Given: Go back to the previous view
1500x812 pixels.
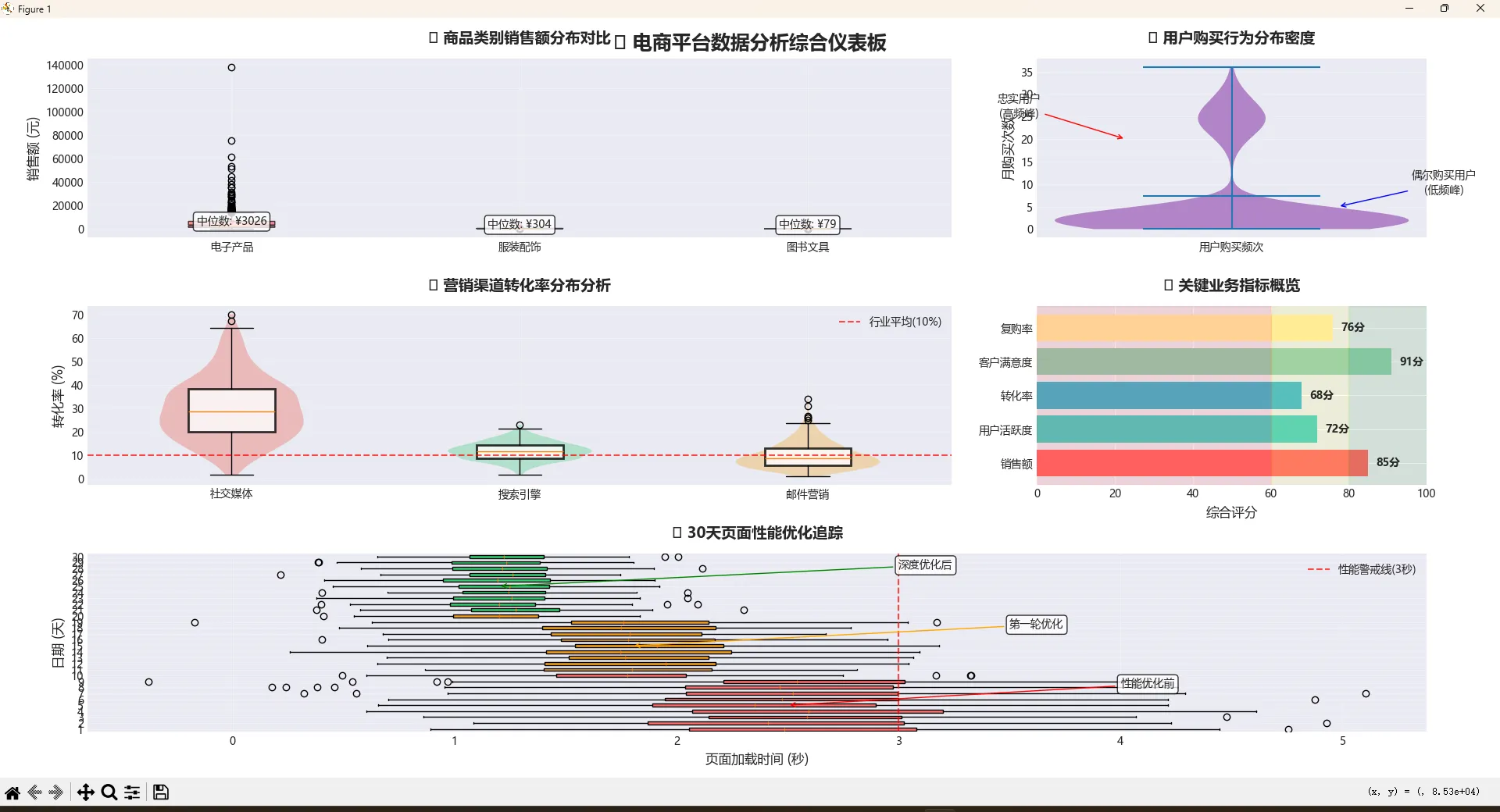Looking at the screenshot, I should pos(34,792).
